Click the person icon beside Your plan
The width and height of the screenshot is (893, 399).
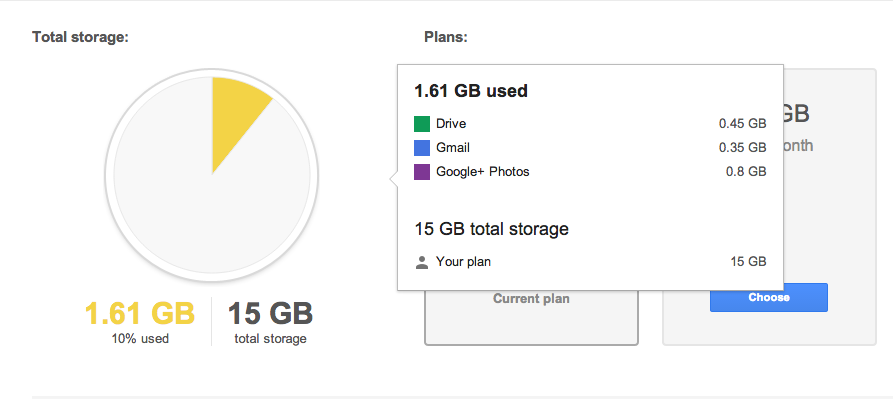tap(421, 262)
